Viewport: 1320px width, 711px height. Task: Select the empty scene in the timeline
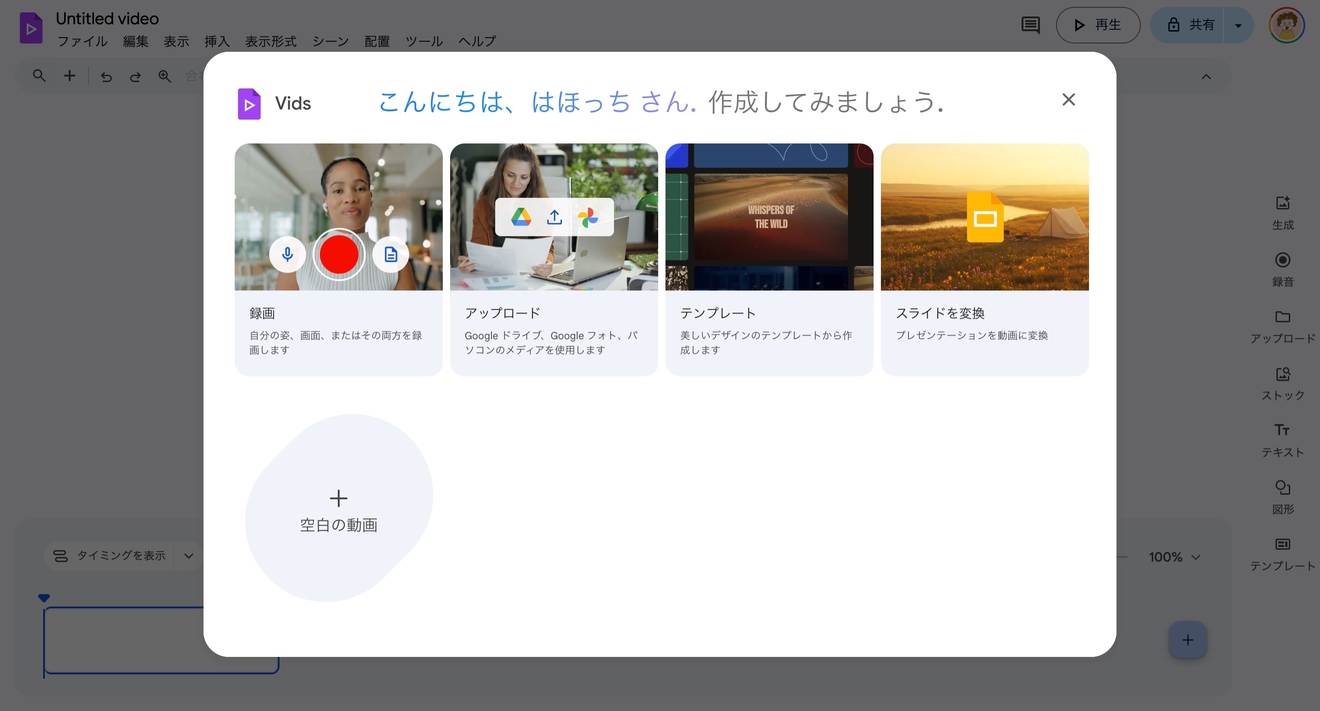click(x=161, y=640)
